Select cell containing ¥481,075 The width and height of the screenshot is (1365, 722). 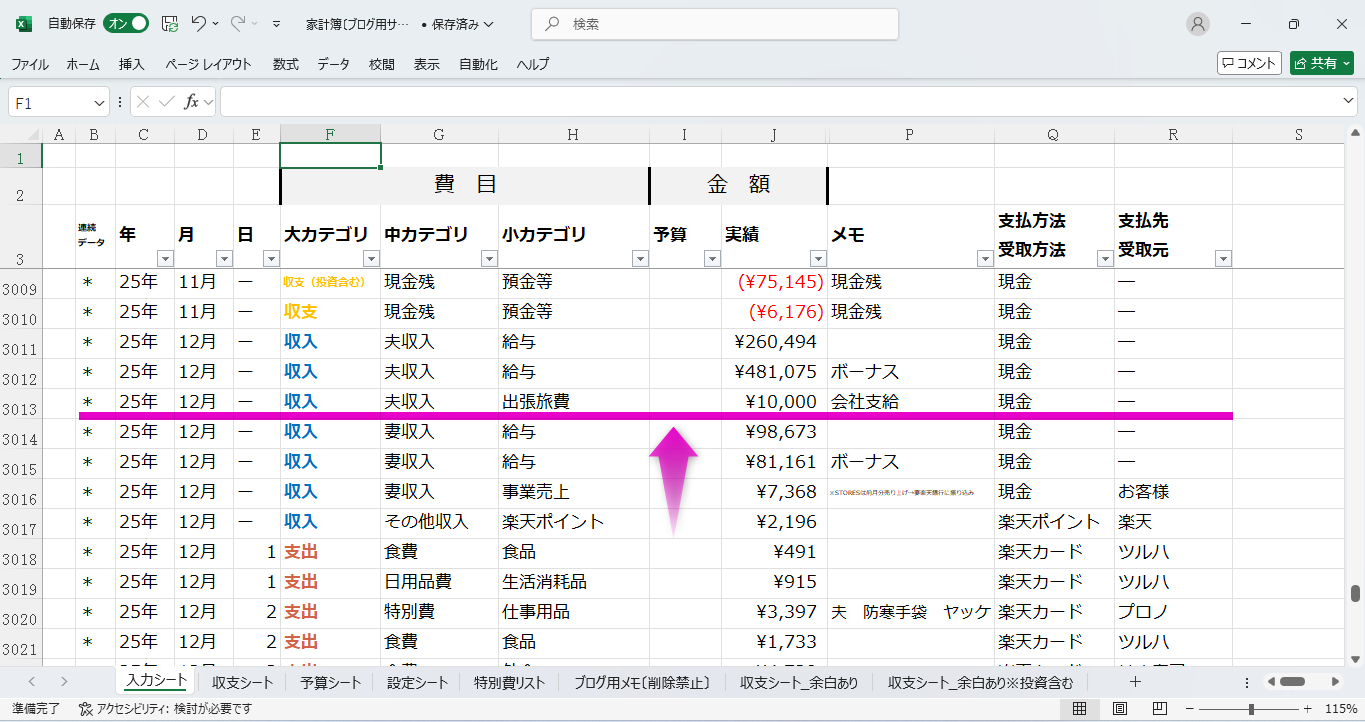pyautogui.click(x=775, y=372)
